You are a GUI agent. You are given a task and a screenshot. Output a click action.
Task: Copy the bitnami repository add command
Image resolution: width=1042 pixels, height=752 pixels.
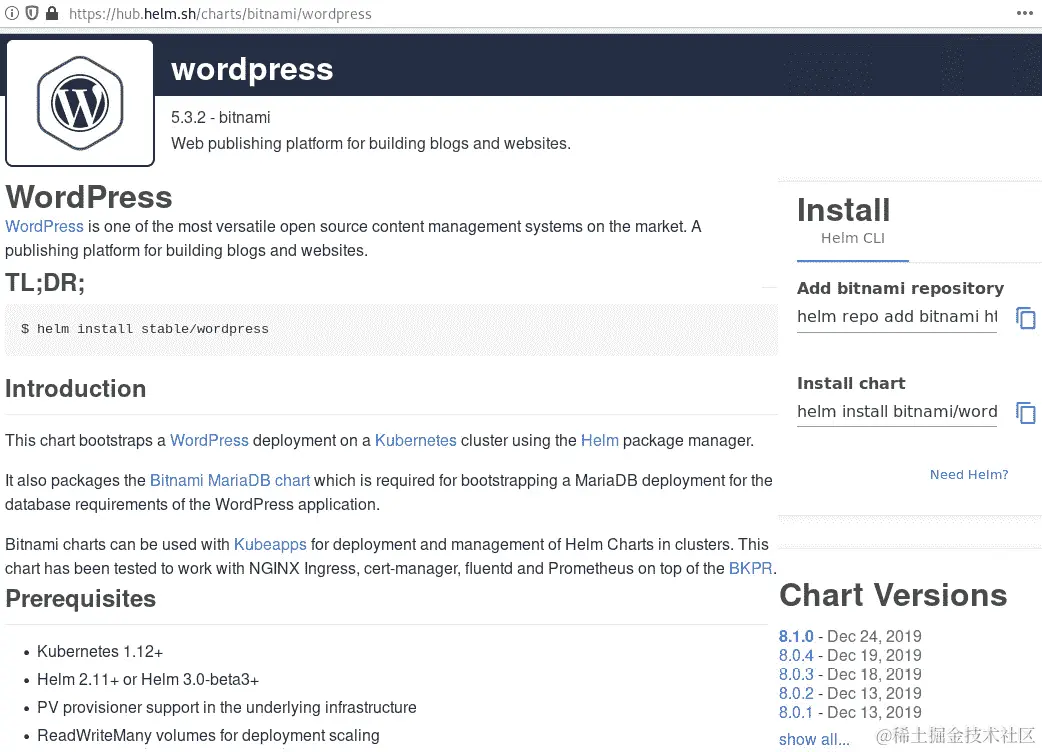pos(1026,317)
